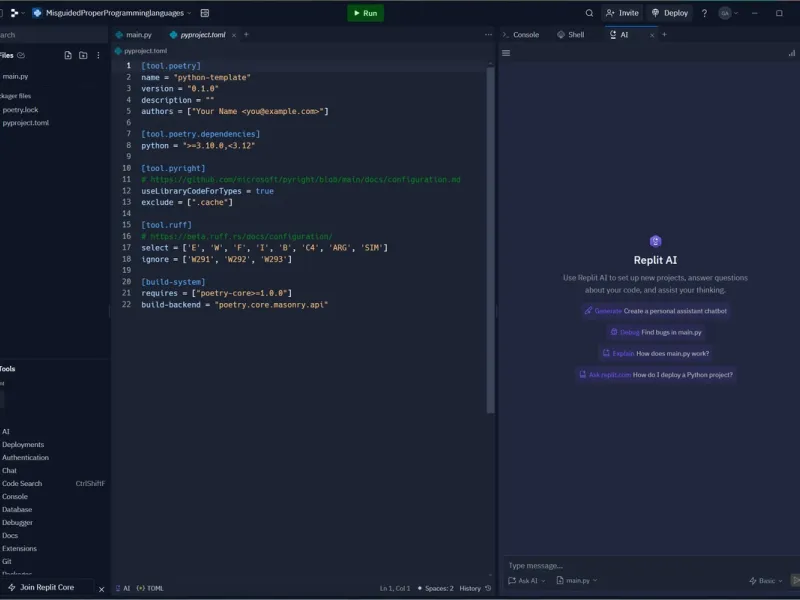This screenshot has height=600, width=800.
Task: Click the pyproject.toml breadcrumb above the editor
Action: 141,51
